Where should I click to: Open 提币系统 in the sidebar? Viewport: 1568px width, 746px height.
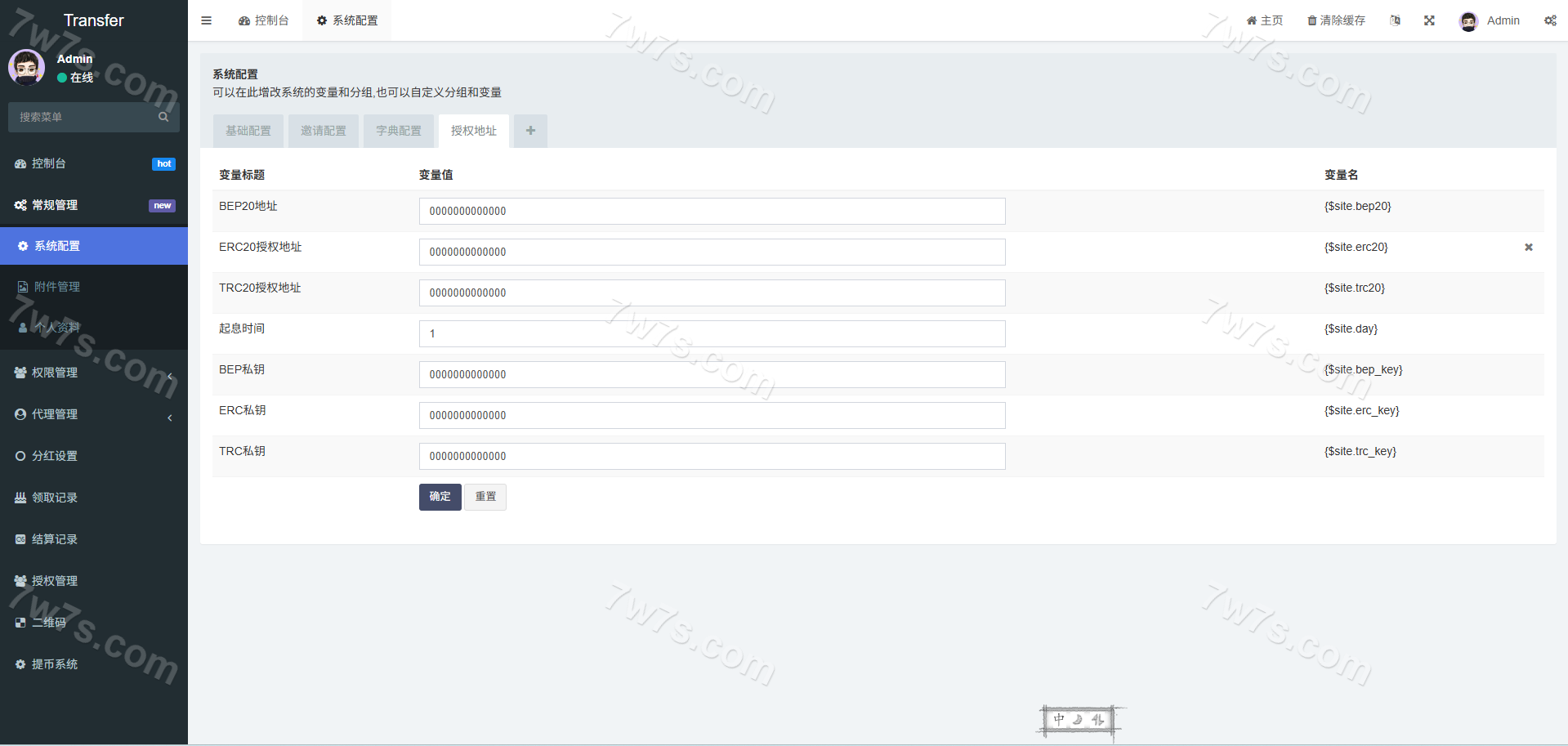coord(55,664)
